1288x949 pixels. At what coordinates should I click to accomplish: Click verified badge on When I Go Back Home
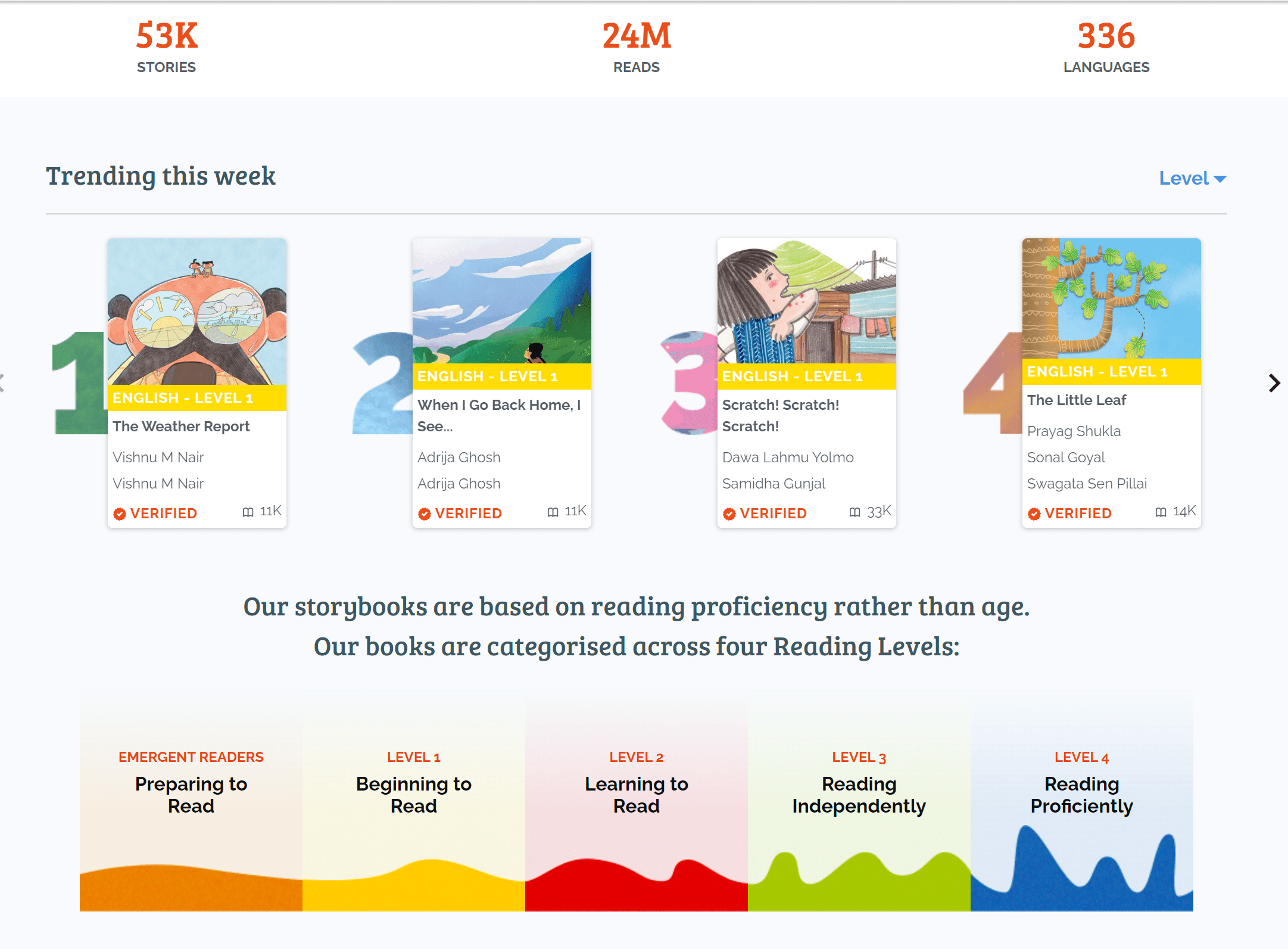425,514
